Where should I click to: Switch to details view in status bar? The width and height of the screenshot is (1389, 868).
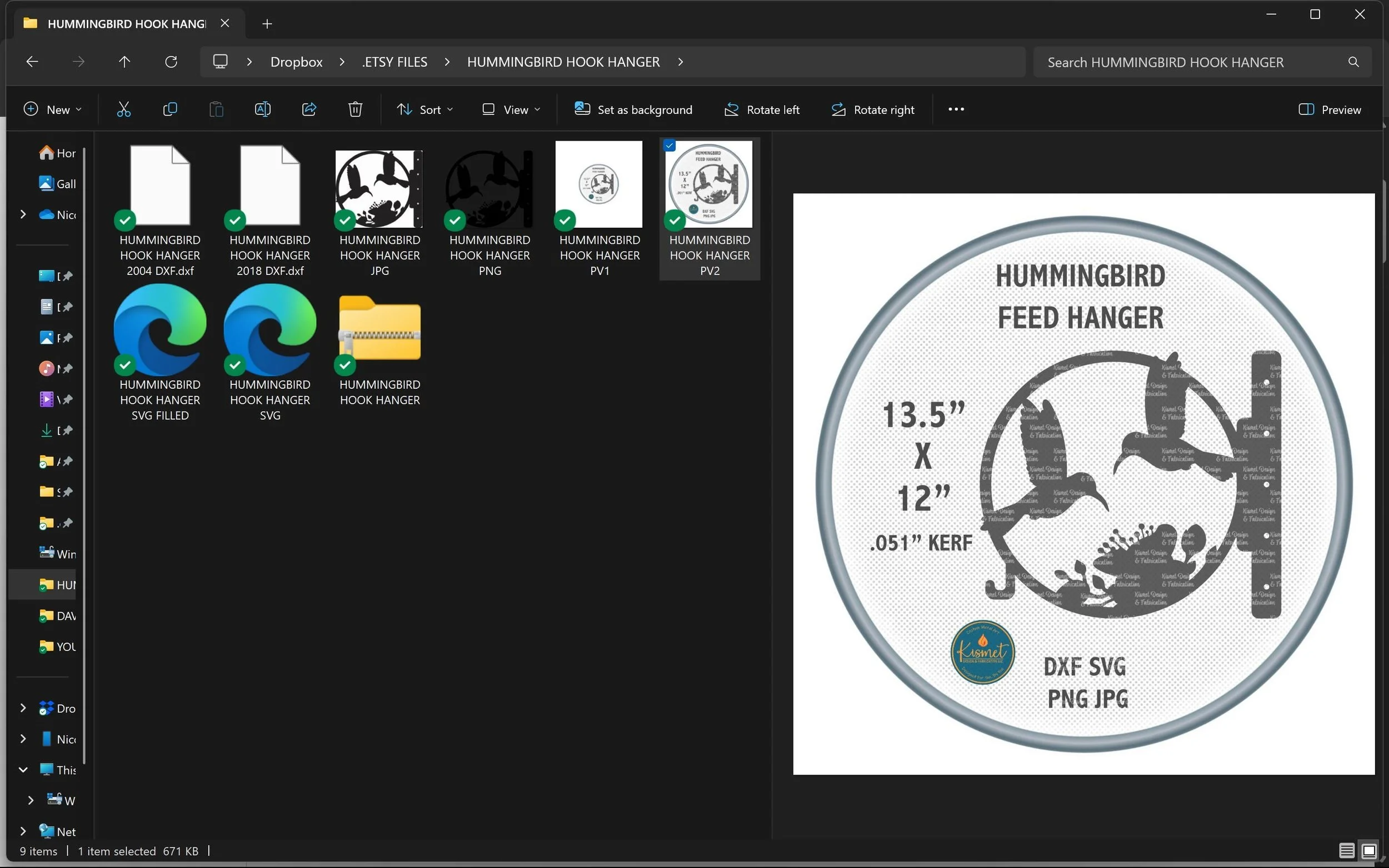coord(1347,850)
